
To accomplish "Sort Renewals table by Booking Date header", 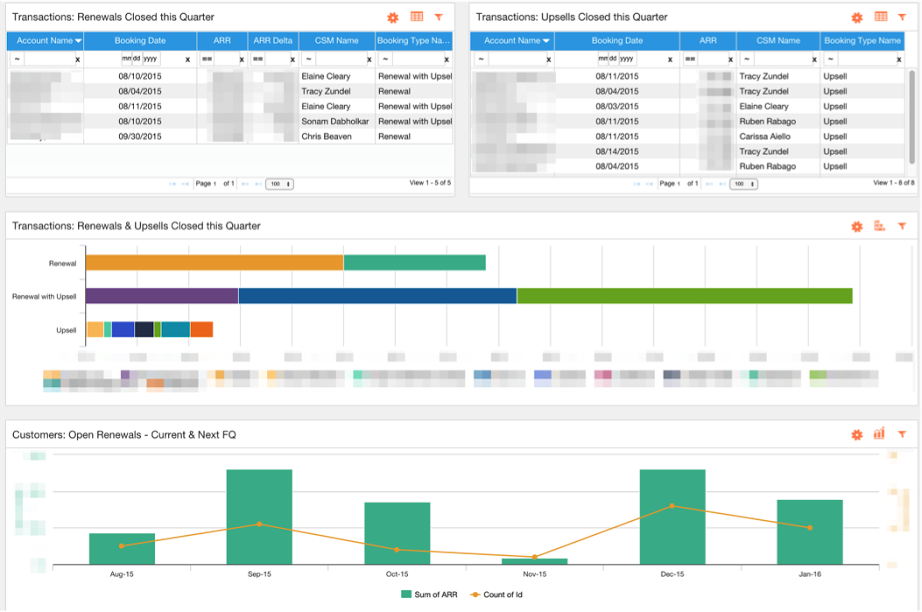I will 140,41.
